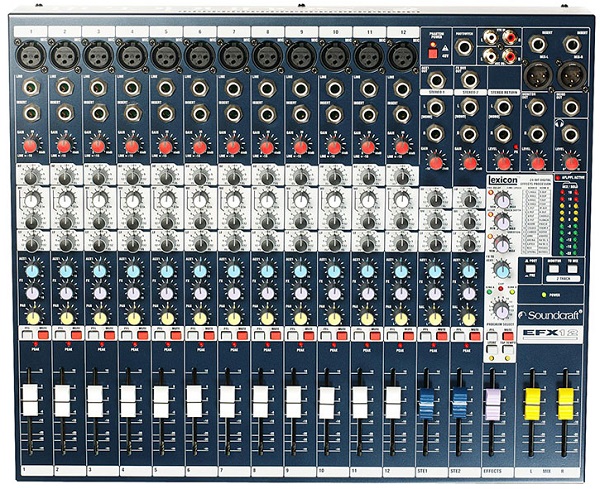
Task: Click the AUX 1 OUT jack
Action: pyautogui.click(x=436, y=80)
